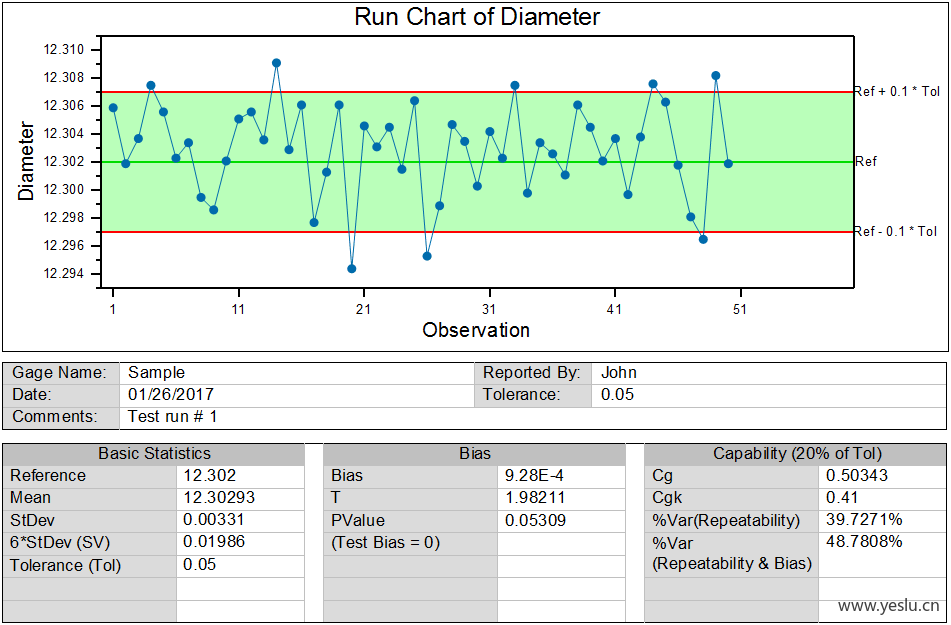This screenshot has width=951, height=625.
Task: Select the "Ref + 0.1 * Tol" line label
Action: (x=896, y=91)
